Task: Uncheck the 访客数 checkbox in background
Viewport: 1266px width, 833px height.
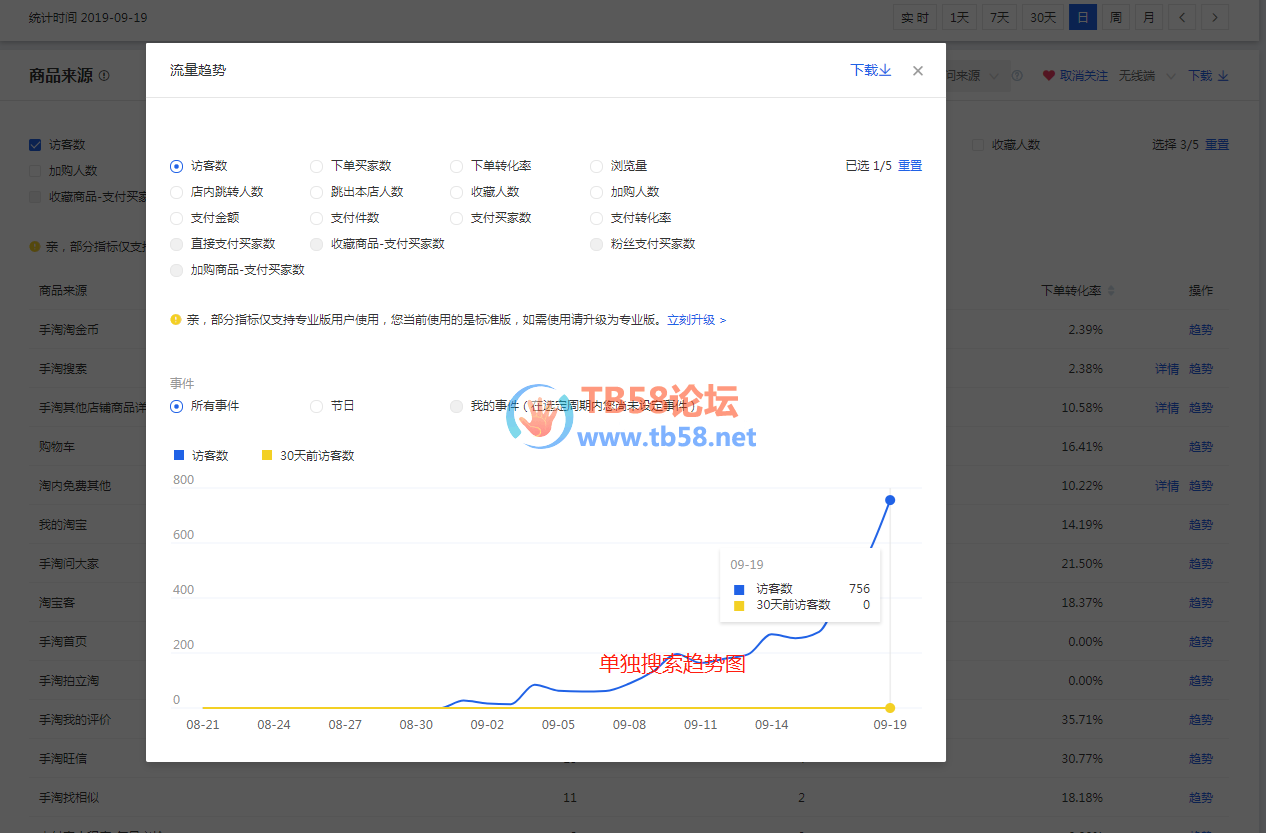Action: 36,145
